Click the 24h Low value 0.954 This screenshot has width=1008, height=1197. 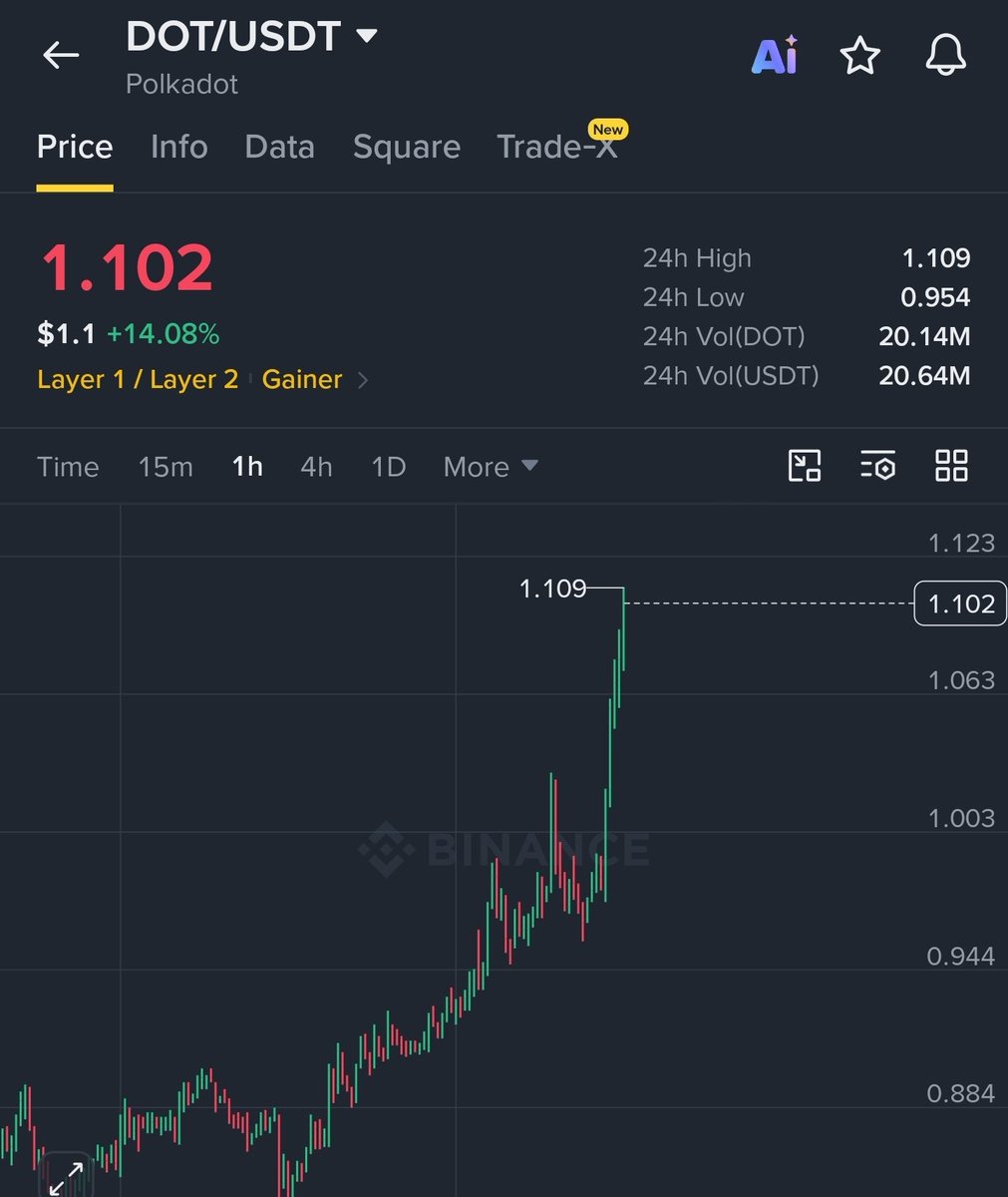tap(935, 297)
